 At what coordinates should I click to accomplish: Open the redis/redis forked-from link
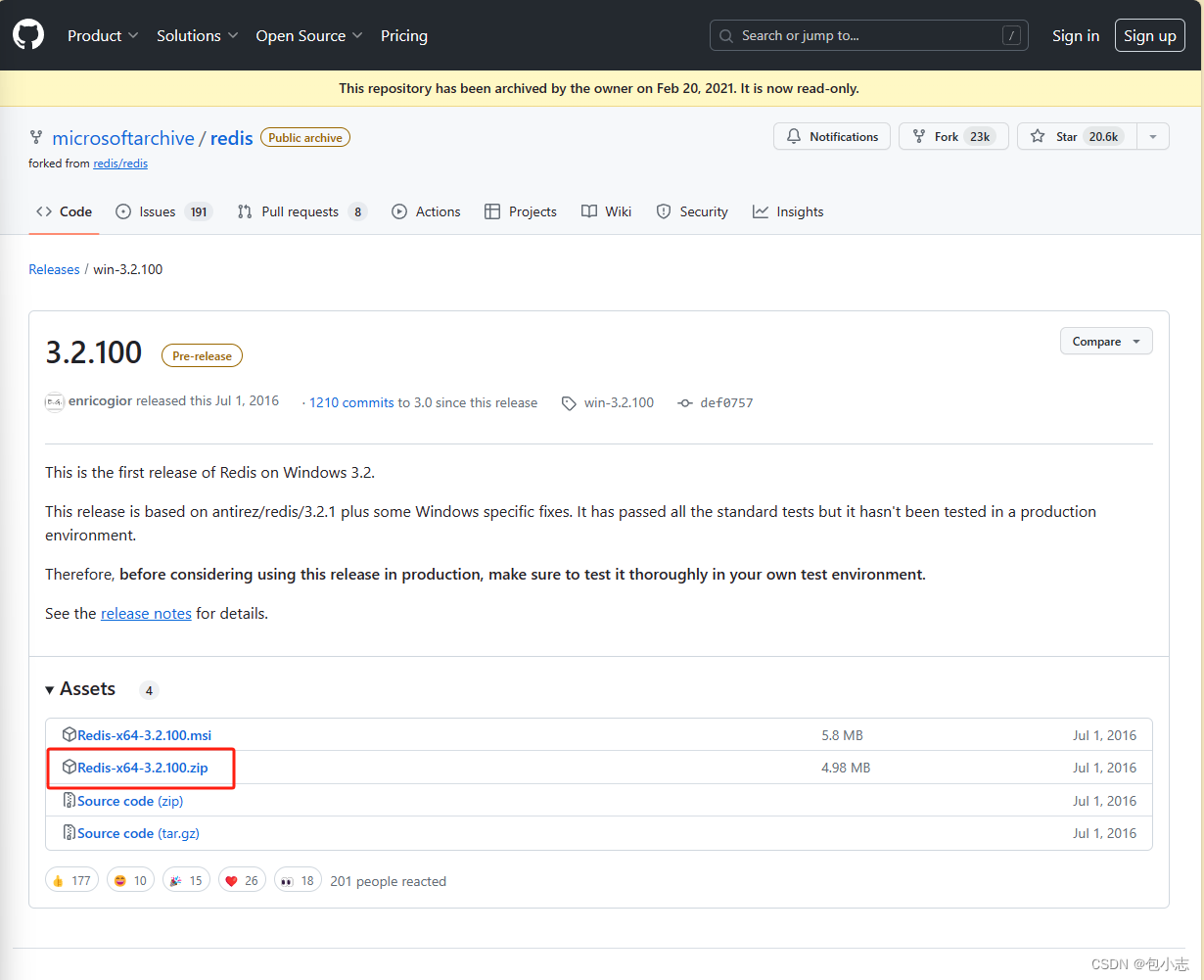(x=120, y=163)
